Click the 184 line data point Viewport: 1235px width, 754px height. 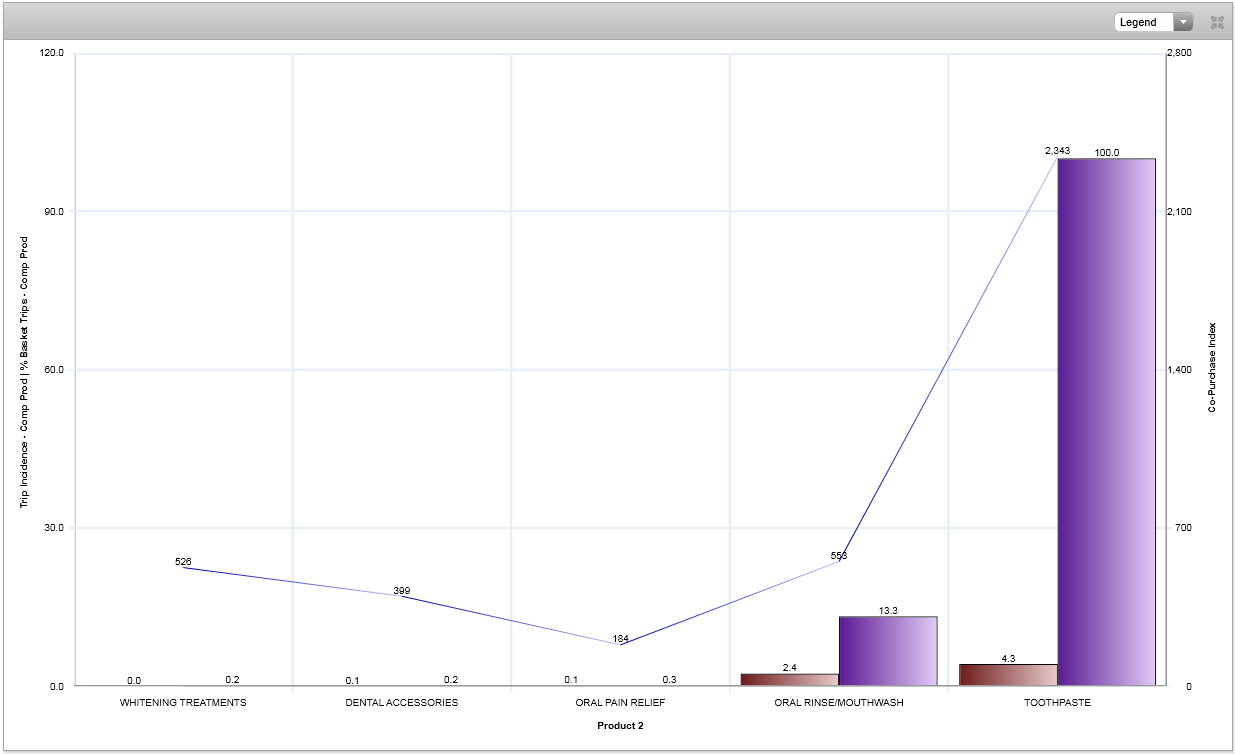[x=620, y=645]
